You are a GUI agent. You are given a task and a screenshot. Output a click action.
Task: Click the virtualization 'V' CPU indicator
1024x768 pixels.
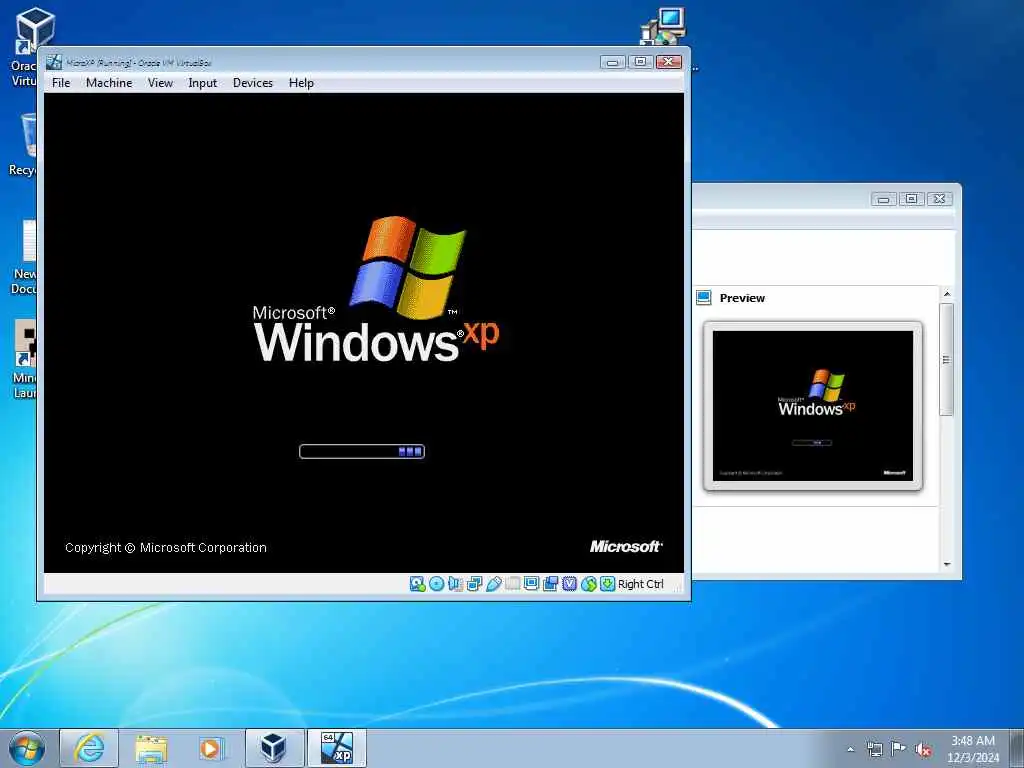[569, 584]
